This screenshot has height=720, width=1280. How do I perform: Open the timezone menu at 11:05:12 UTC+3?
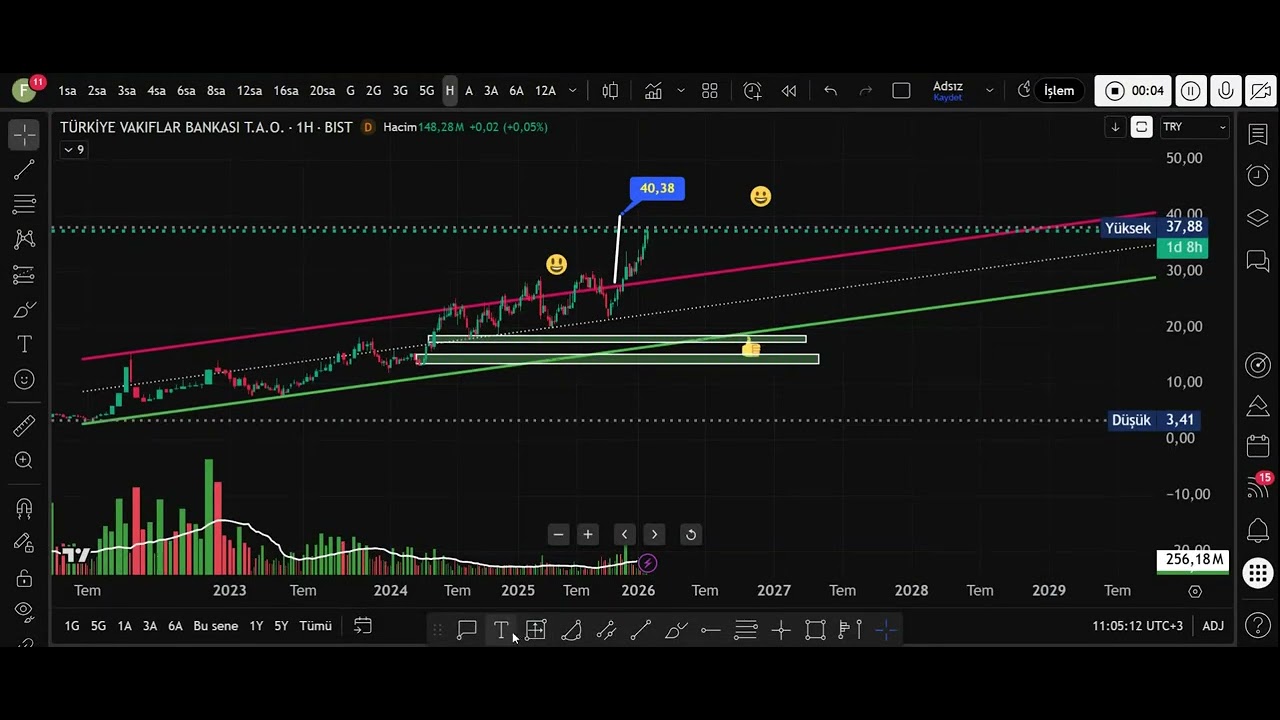click(x=1137, y=626)
